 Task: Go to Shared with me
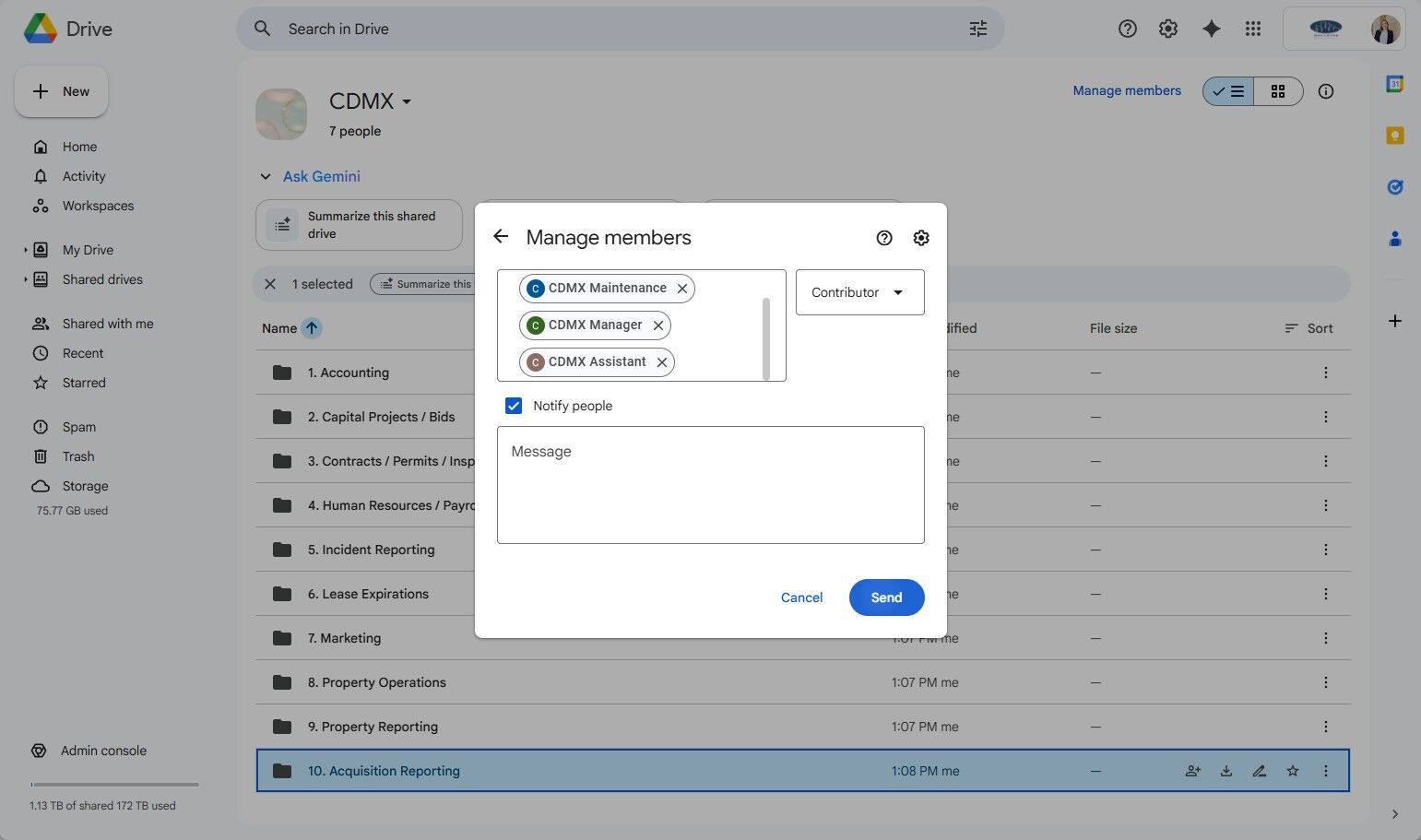pyautogui.click(x=108, y=324)
